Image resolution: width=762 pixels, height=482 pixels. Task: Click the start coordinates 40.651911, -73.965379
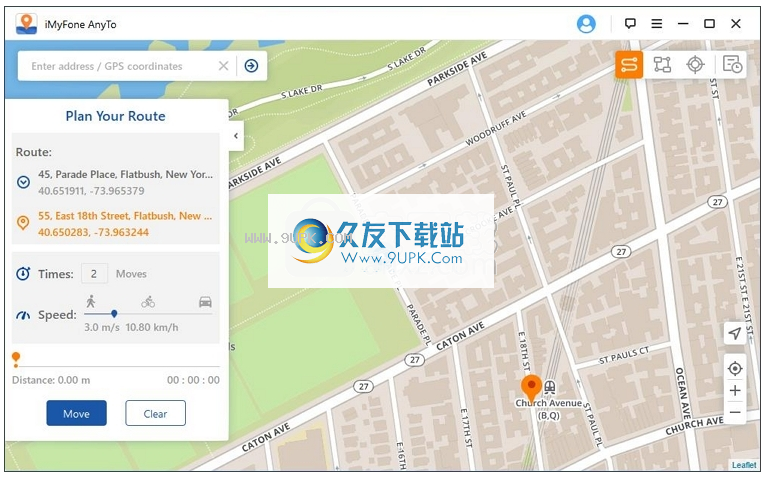point(91,191)
